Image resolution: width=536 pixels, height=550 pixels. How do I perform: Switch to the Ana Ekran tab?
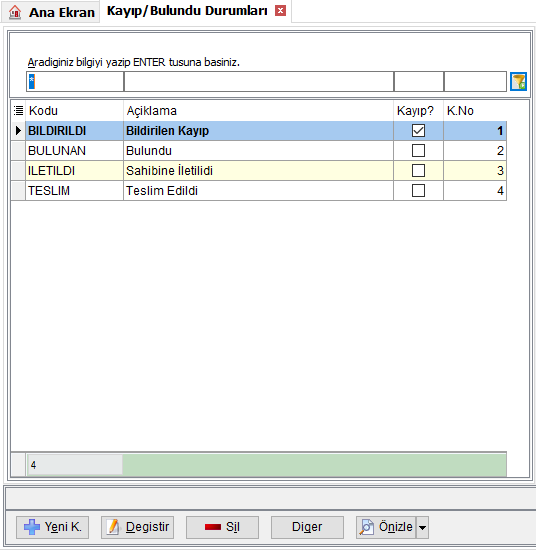pos(51,12)
